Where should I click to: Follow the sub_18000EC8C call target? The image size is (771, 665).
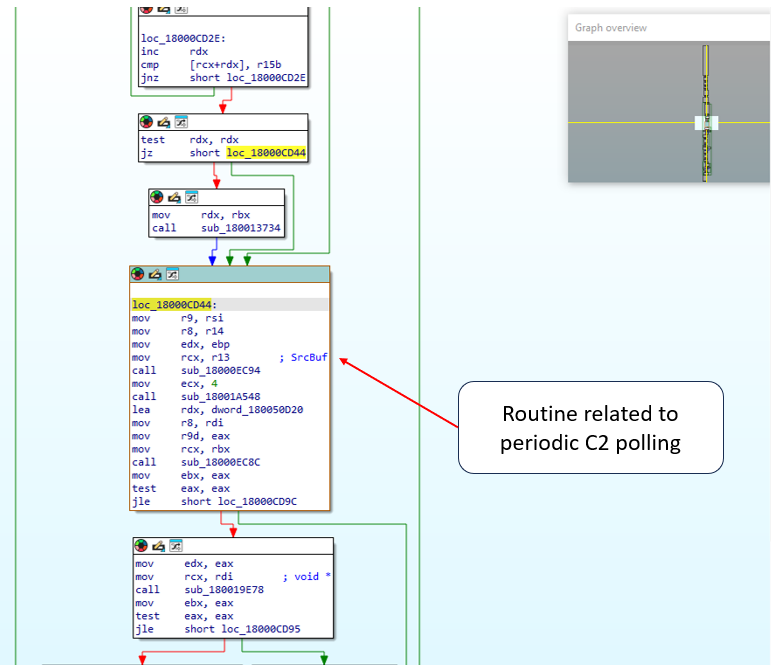pos(220,462)
